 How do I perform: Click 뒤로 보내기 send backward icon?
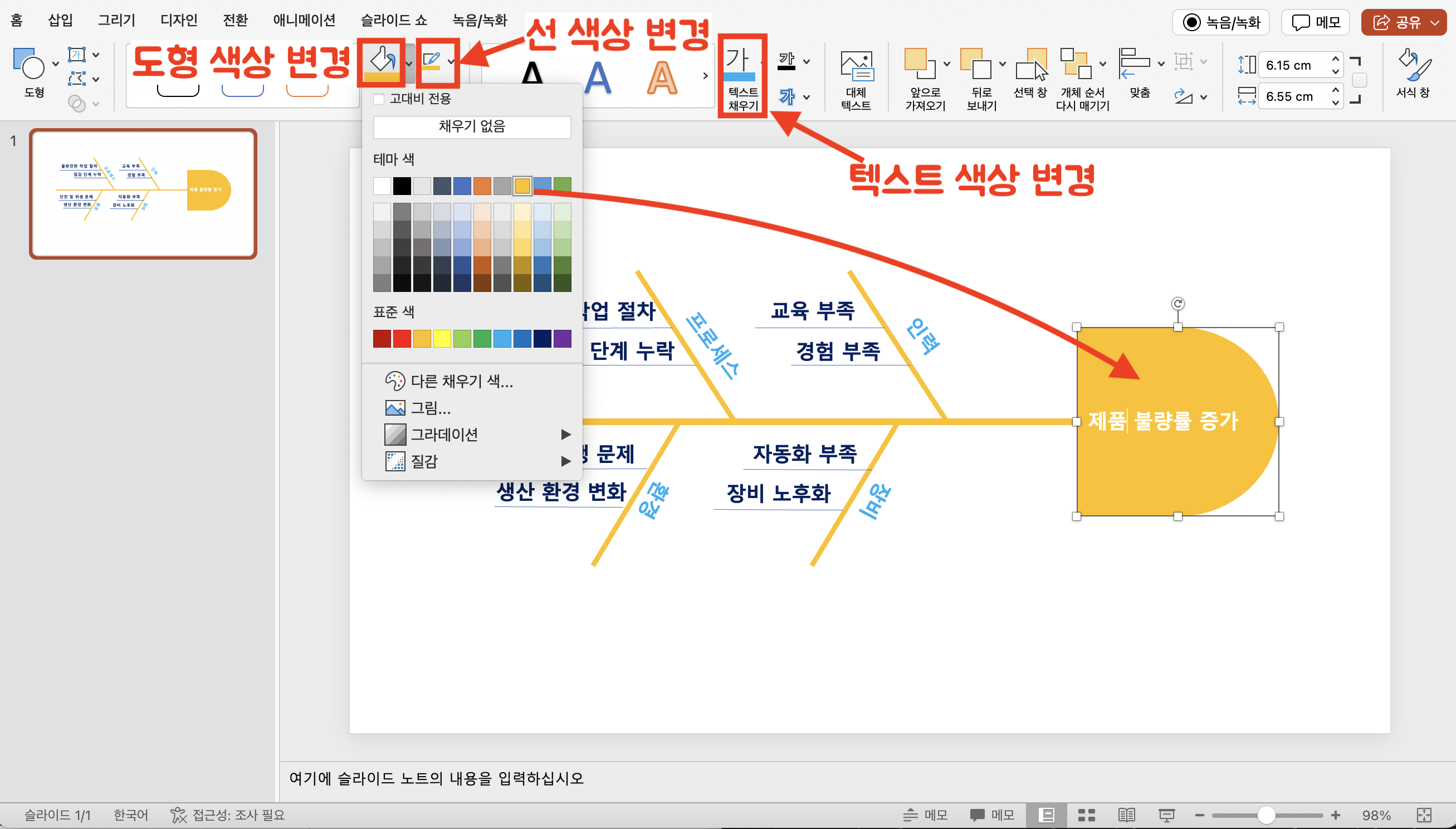tap(976, 64)
